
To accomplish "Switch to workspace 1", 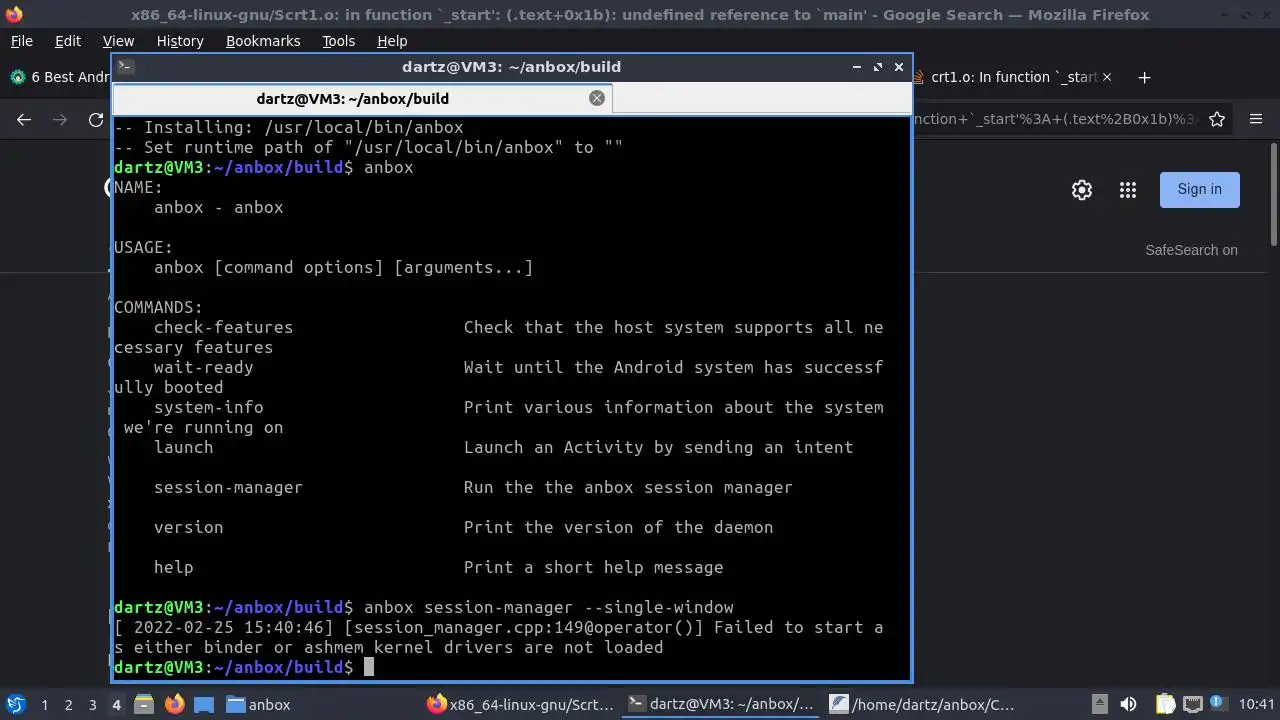I will coord(44,705).
